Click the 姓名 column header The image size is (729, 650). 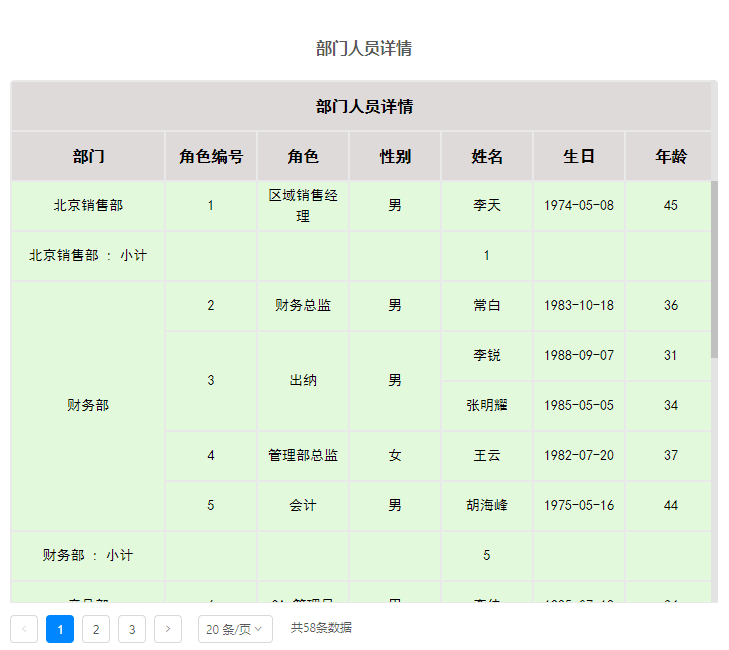tap(487, 157)
